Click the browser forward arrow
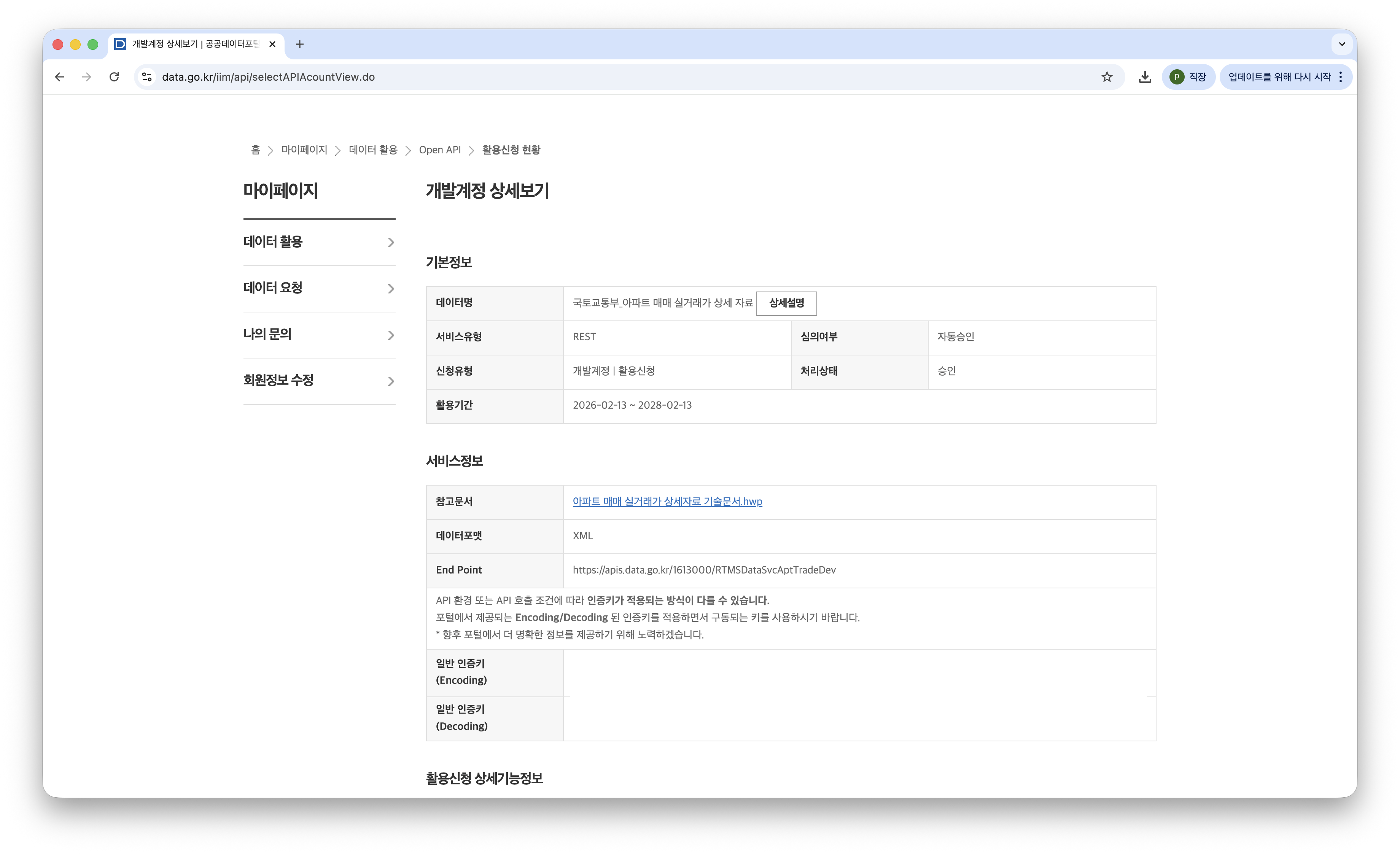Image resolution: width=1400 pixels, height=854 pixels. coord(86,77)
